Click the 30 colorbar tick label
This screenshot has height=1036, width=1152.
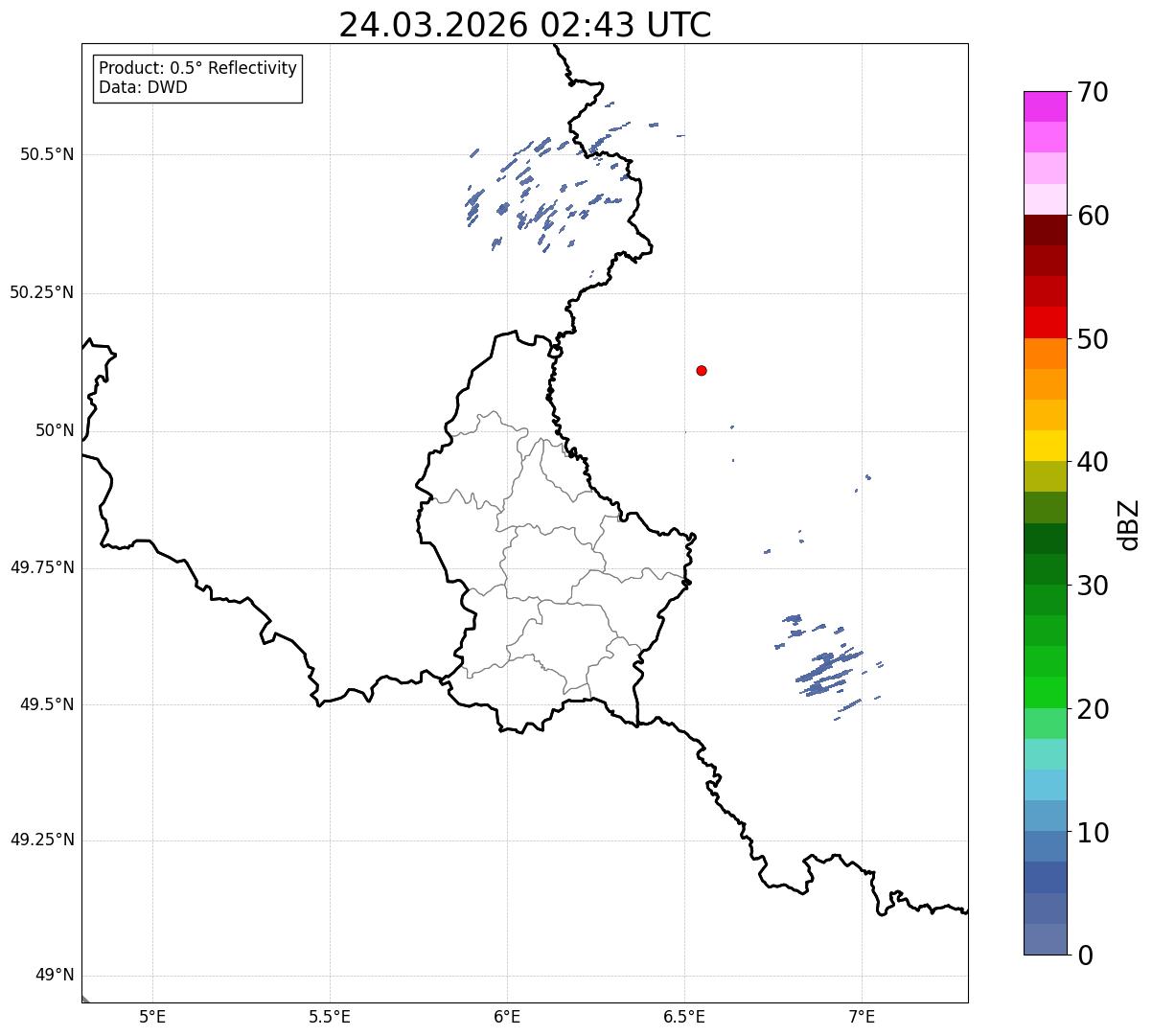(1093, 586)
